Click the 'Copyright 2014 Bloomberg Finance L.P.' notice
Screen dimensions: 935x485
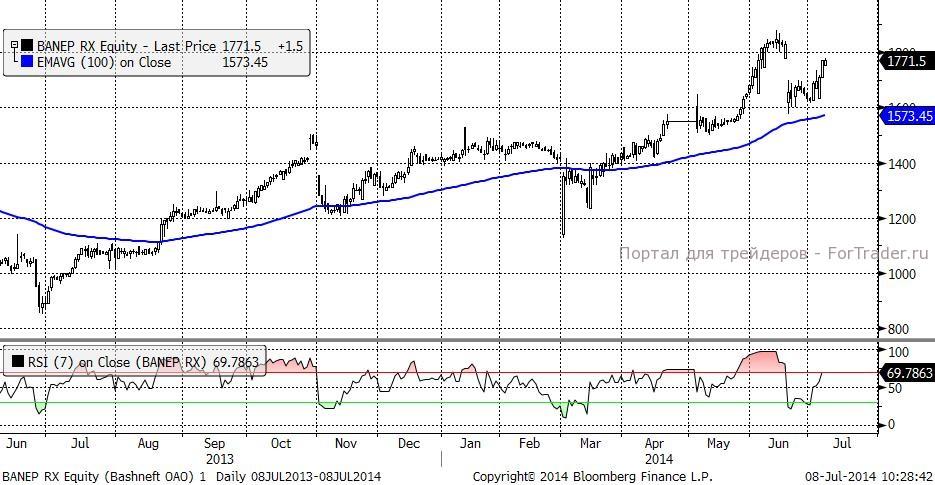tap(593, 477)
